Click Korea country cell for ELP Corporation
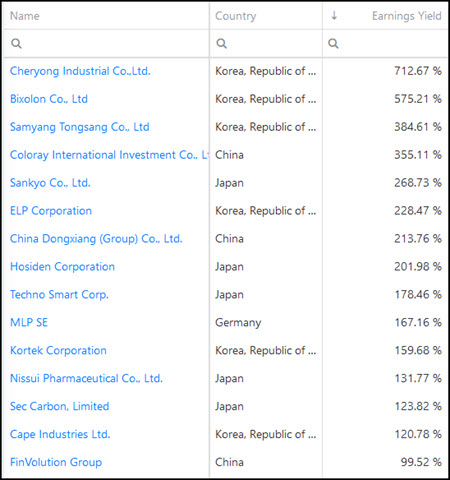 (x=266, y=211)
